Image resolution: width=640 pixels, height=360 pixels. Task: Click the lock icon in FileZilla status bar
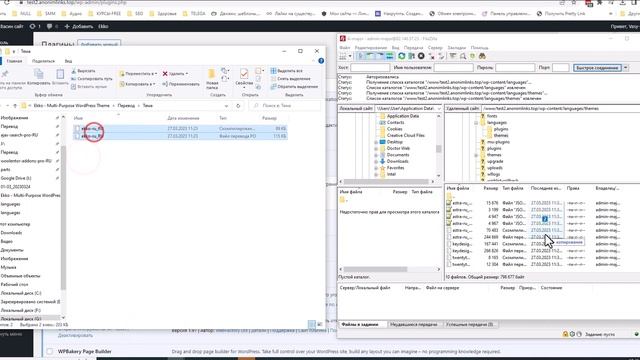point(565,334)
